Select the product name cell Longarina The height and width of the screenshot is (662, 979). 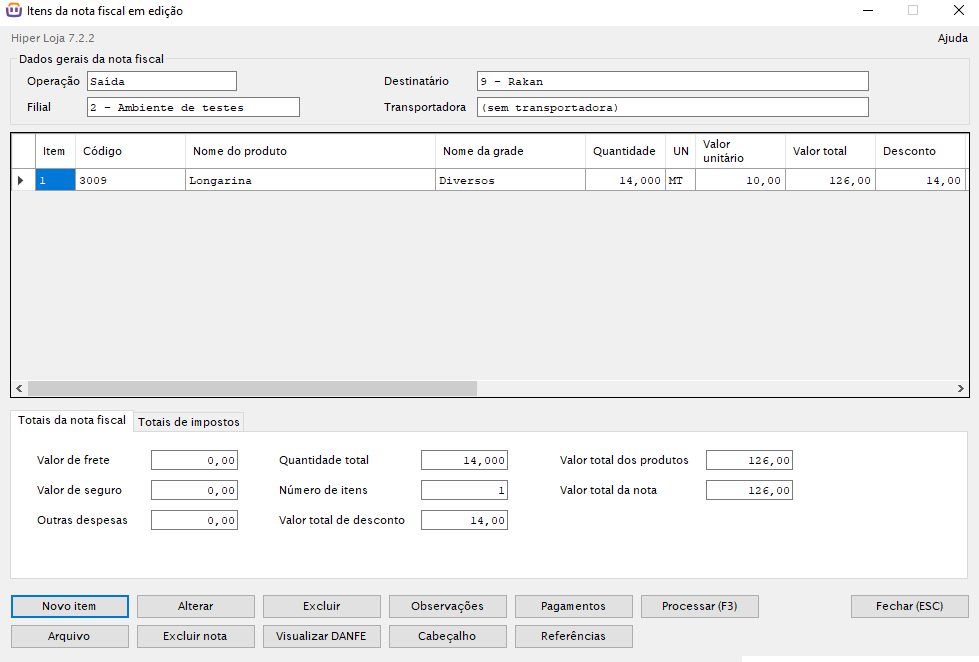point(310,180)
